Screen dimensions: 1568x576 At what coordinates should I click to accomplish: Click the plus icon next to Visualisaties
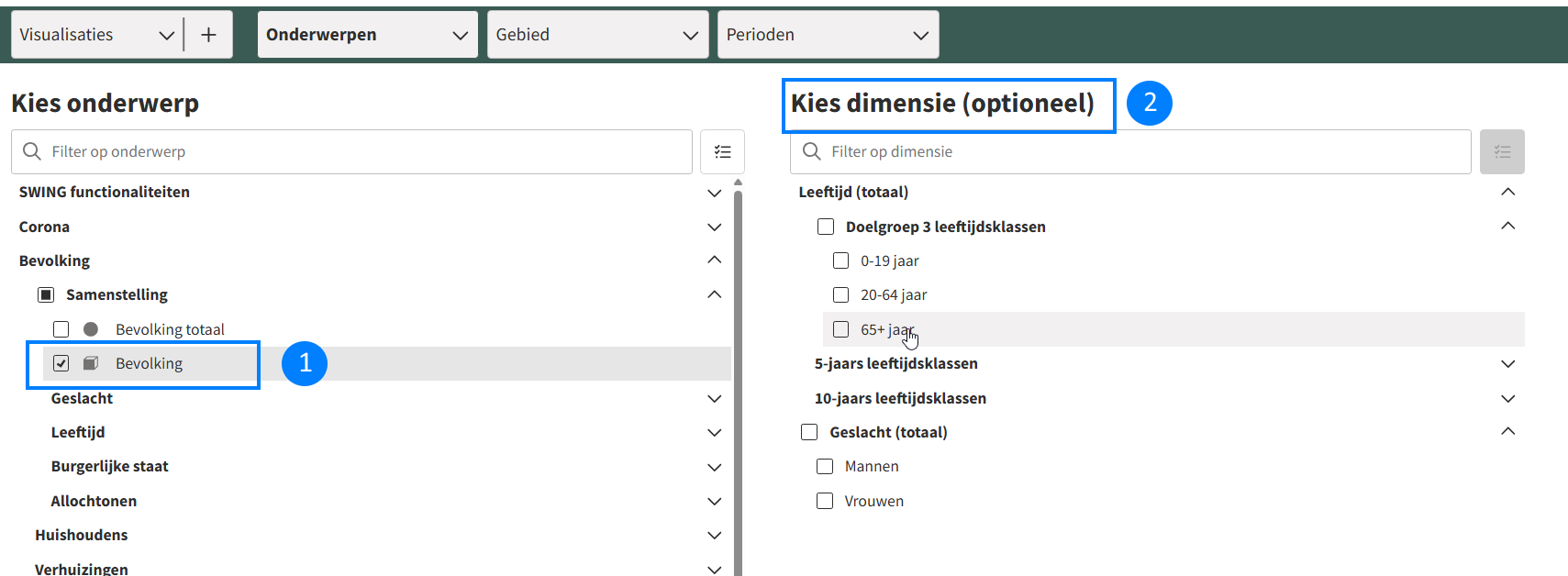coord(209,35)
